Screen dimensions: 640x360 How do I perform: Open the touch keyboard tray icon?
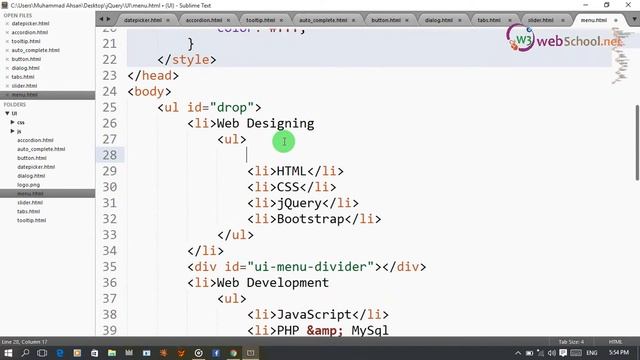tap(576, 353)
